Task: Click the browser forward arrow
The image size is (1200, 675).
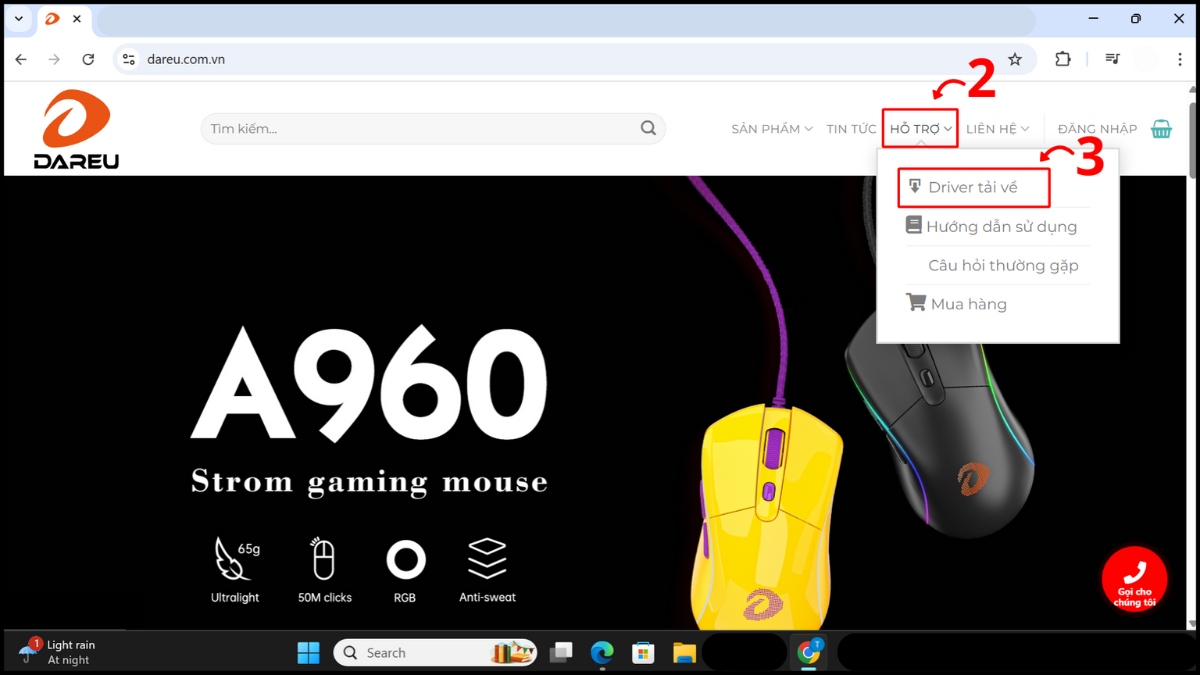Action: pyautogui.click(x=54, y=59)
